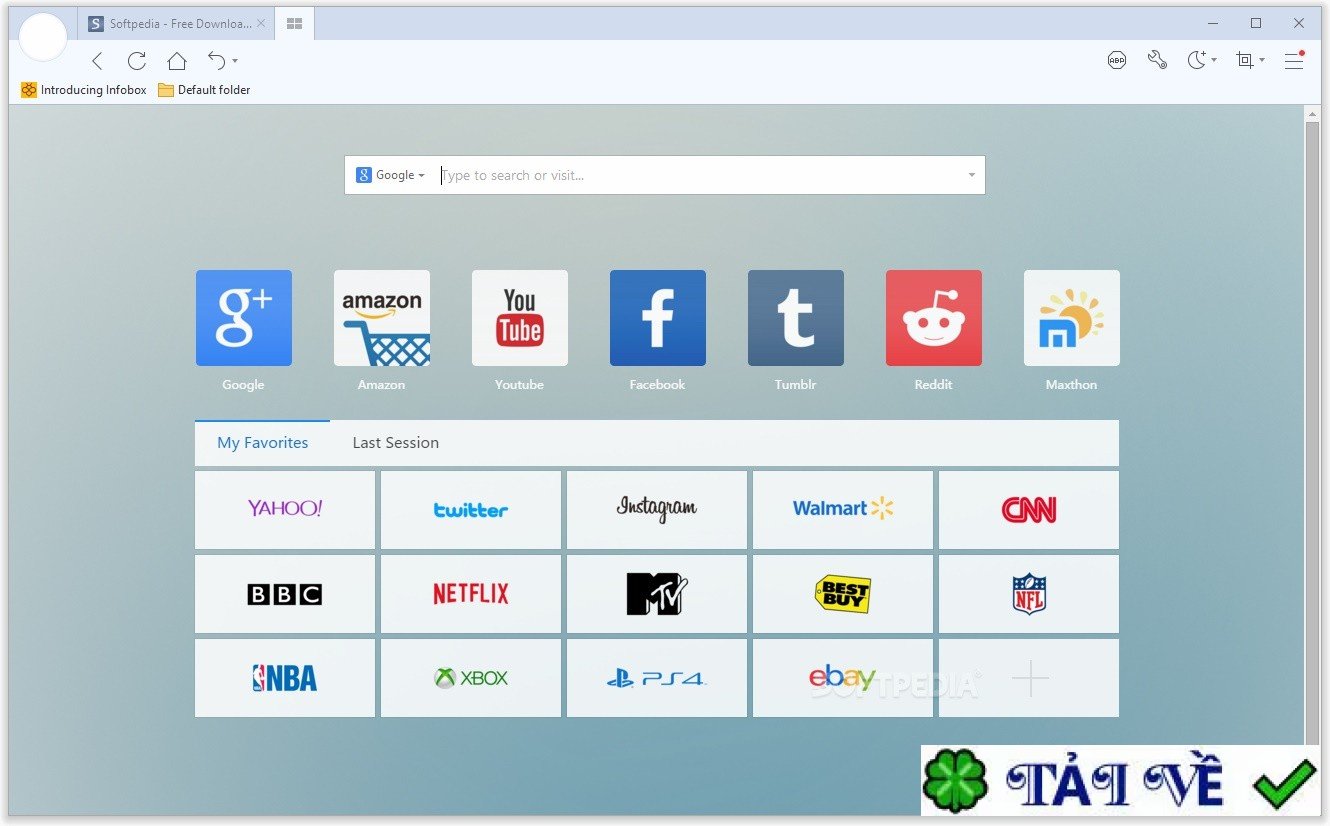Switch to the Softpedia tab

point(176,24)
